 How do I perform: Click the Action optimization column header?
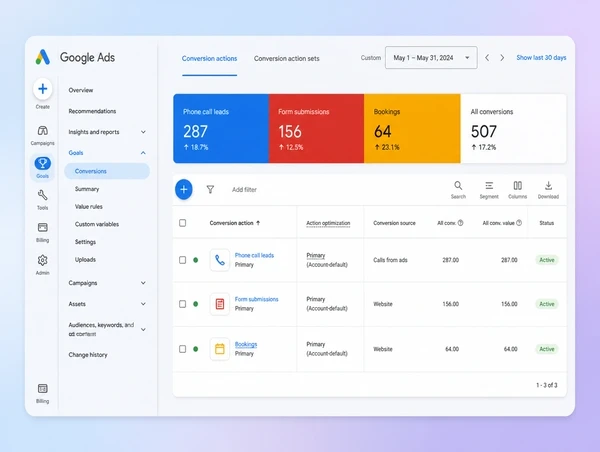pyautogui.click(x=328, y=223)
